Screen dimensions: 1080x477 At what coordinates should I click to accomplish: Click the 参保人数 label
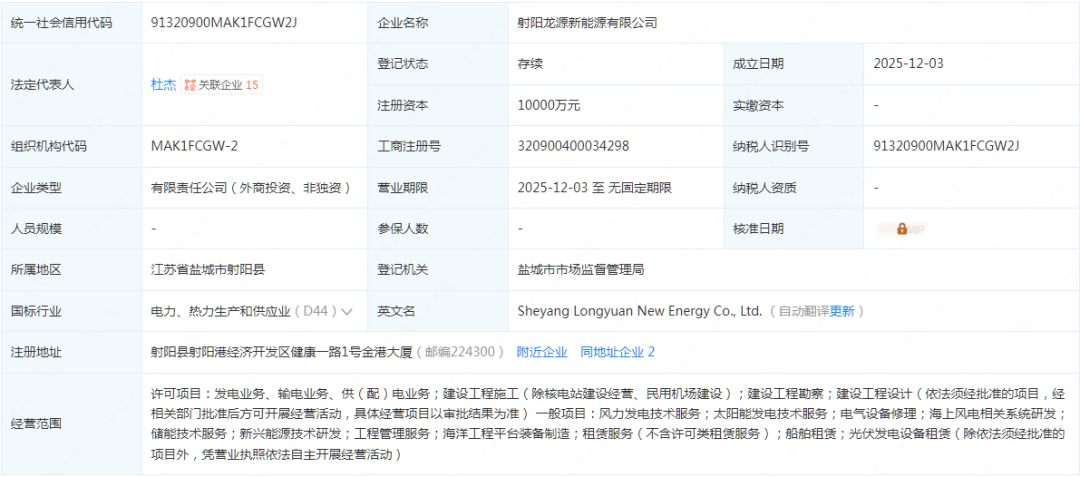coord(403,229)
